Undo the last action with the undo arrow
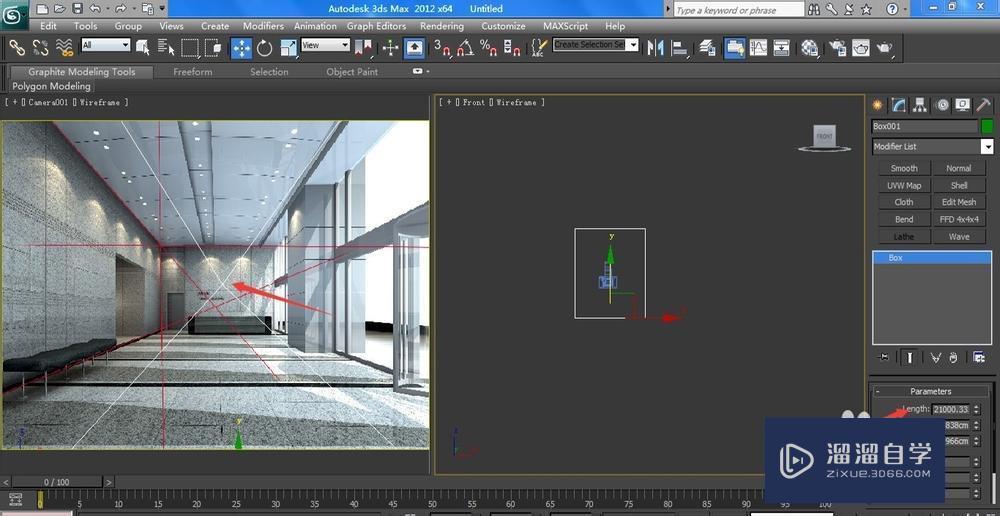The image size is (1000, 516). pos(95,9)
